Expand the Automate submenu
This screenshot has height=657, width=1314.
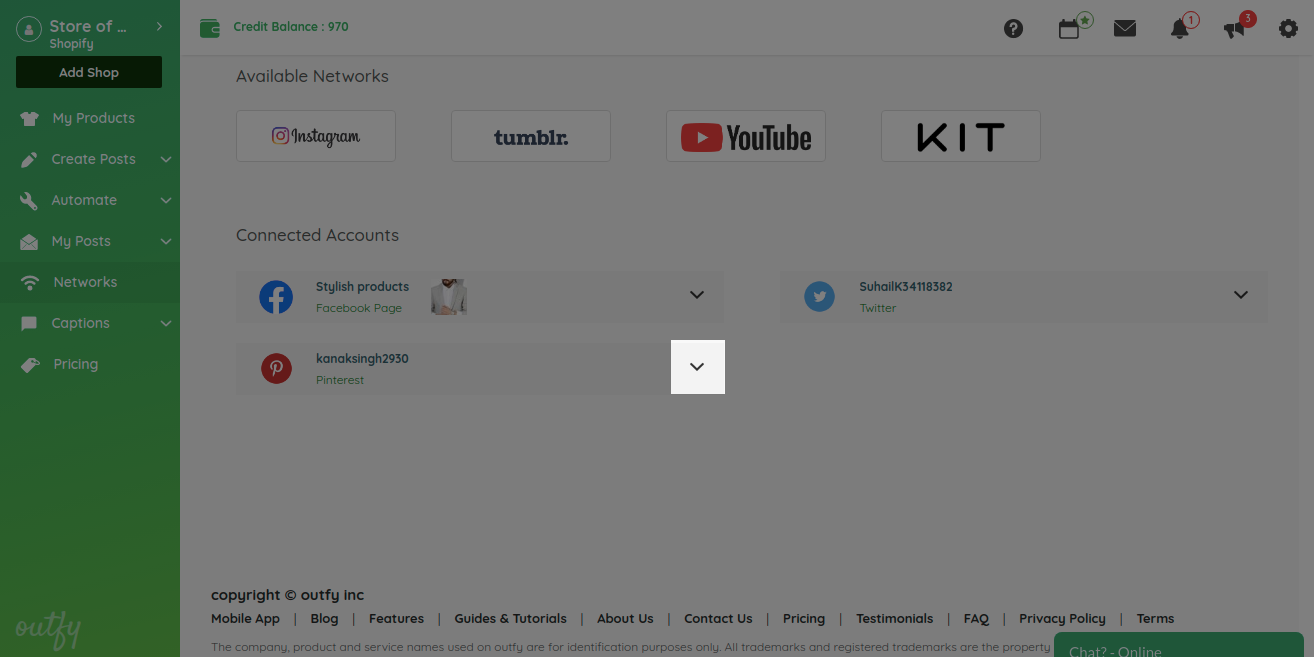166,200
